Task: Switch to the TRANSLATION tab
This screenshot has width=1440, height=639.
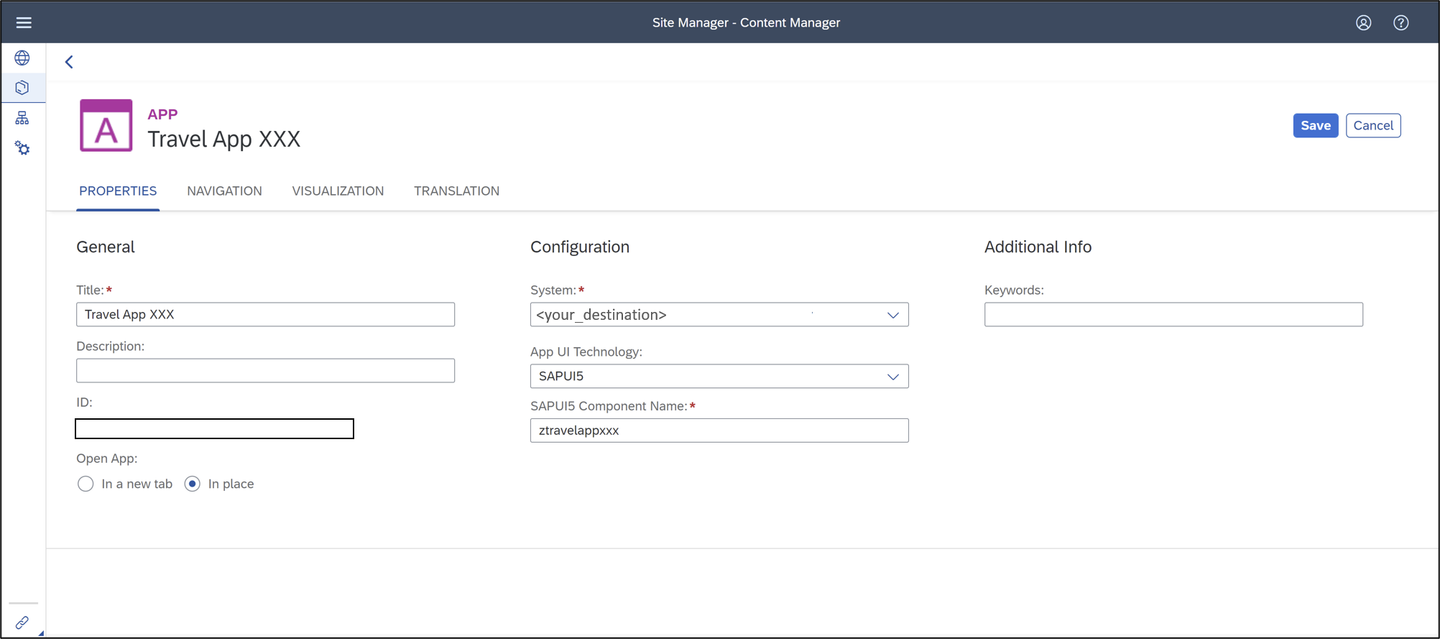Action: tap(457, 191)
